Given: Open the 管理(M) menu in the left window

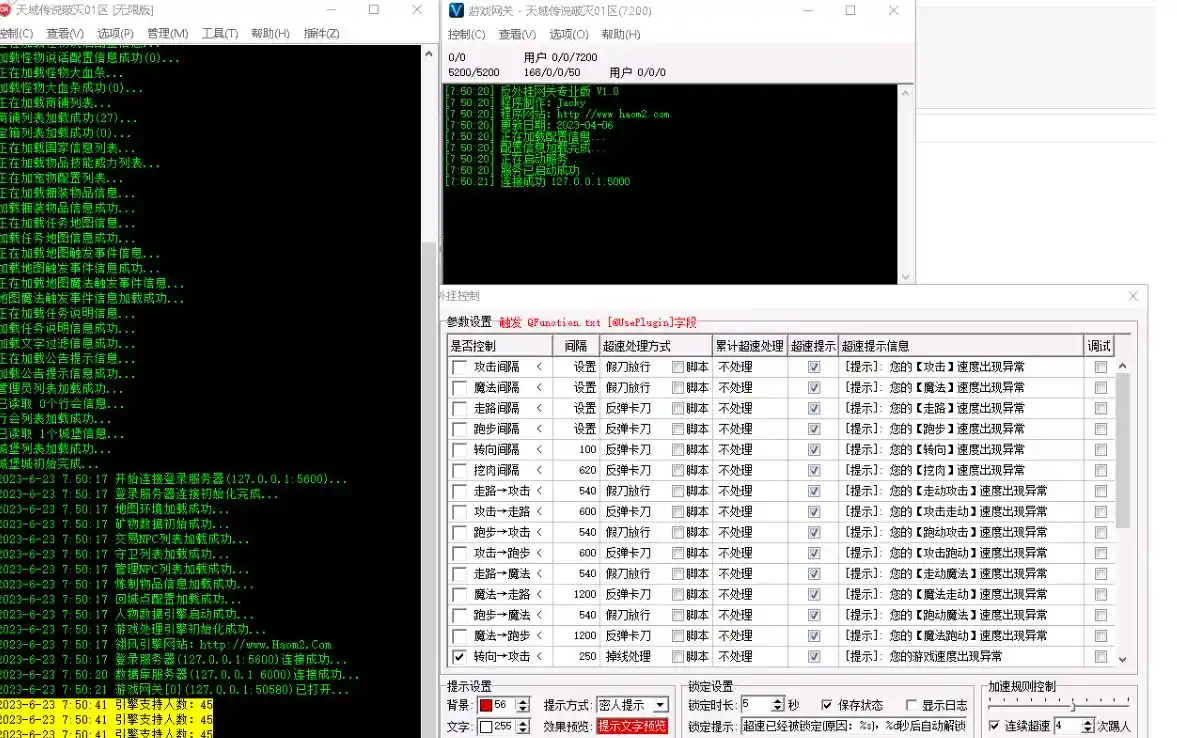Looking at the screenshot, I should tap(167, 33).
